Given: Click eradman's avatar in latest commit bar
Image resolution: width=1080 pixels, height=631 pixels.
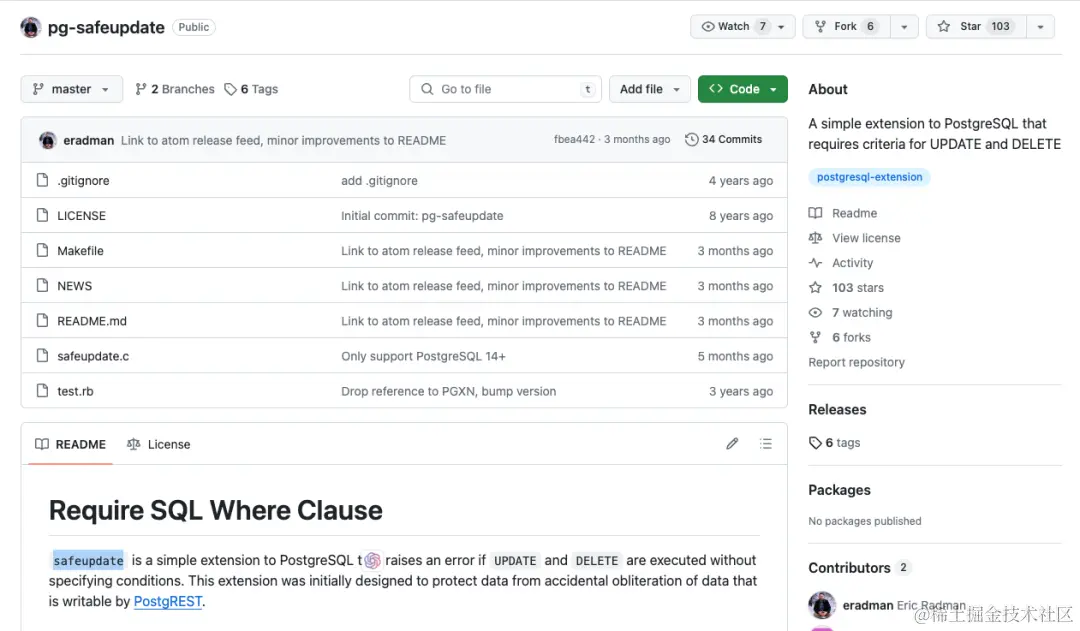Looking at the screenshot, I should [x=48, y=140].
